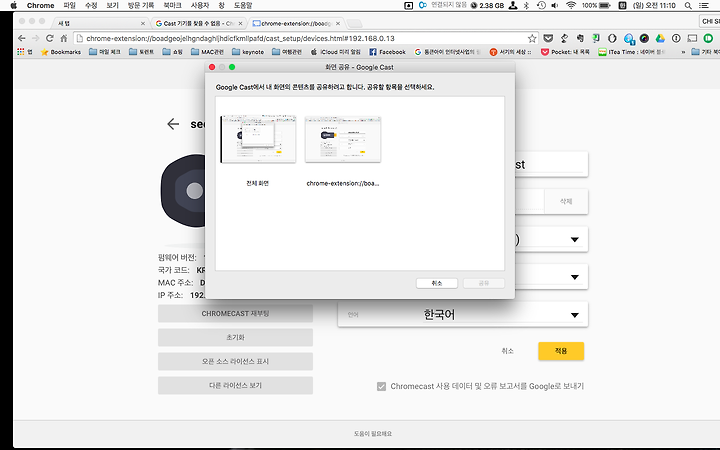
Task: Open the Apple menu
Action: click(x=13, y=6)
